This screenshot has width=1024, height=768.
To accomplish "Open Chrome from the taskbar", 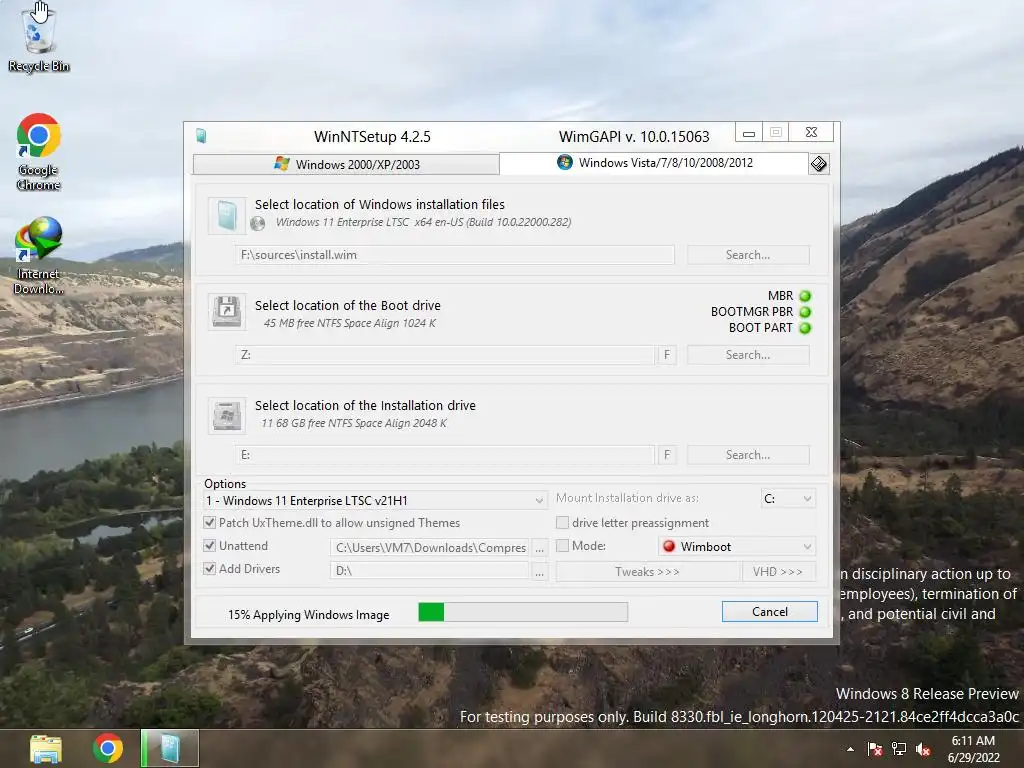I will (108, 748).
